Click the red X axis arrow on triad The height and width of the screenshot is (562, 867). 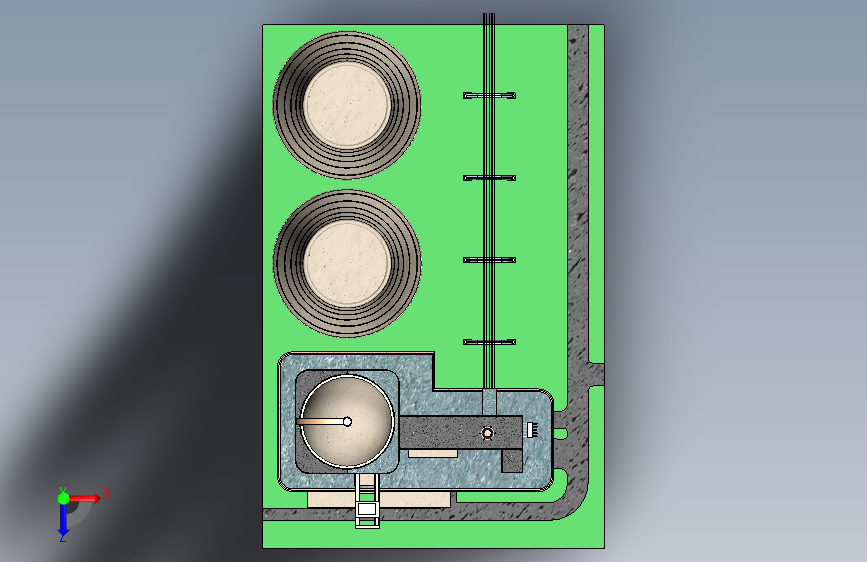point(86,498)
